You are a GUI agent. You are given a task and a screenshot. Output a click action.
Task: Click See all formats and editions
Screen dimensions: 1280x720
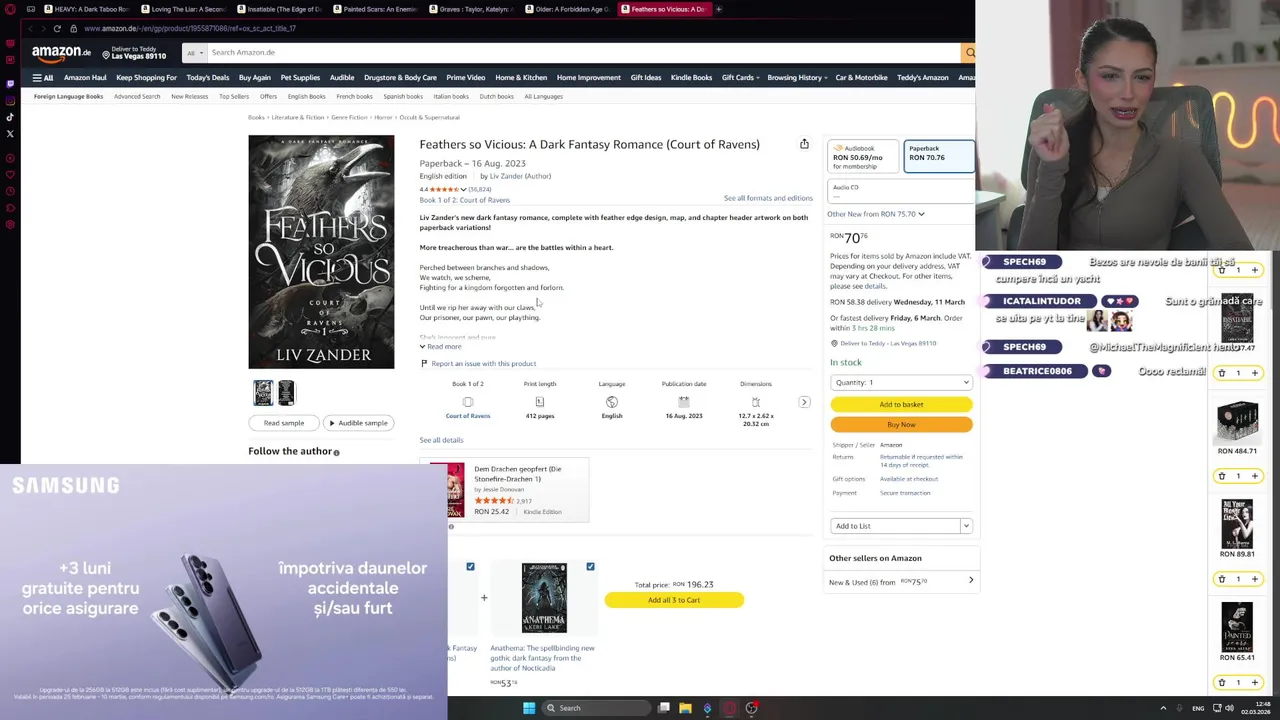(768, 198)
